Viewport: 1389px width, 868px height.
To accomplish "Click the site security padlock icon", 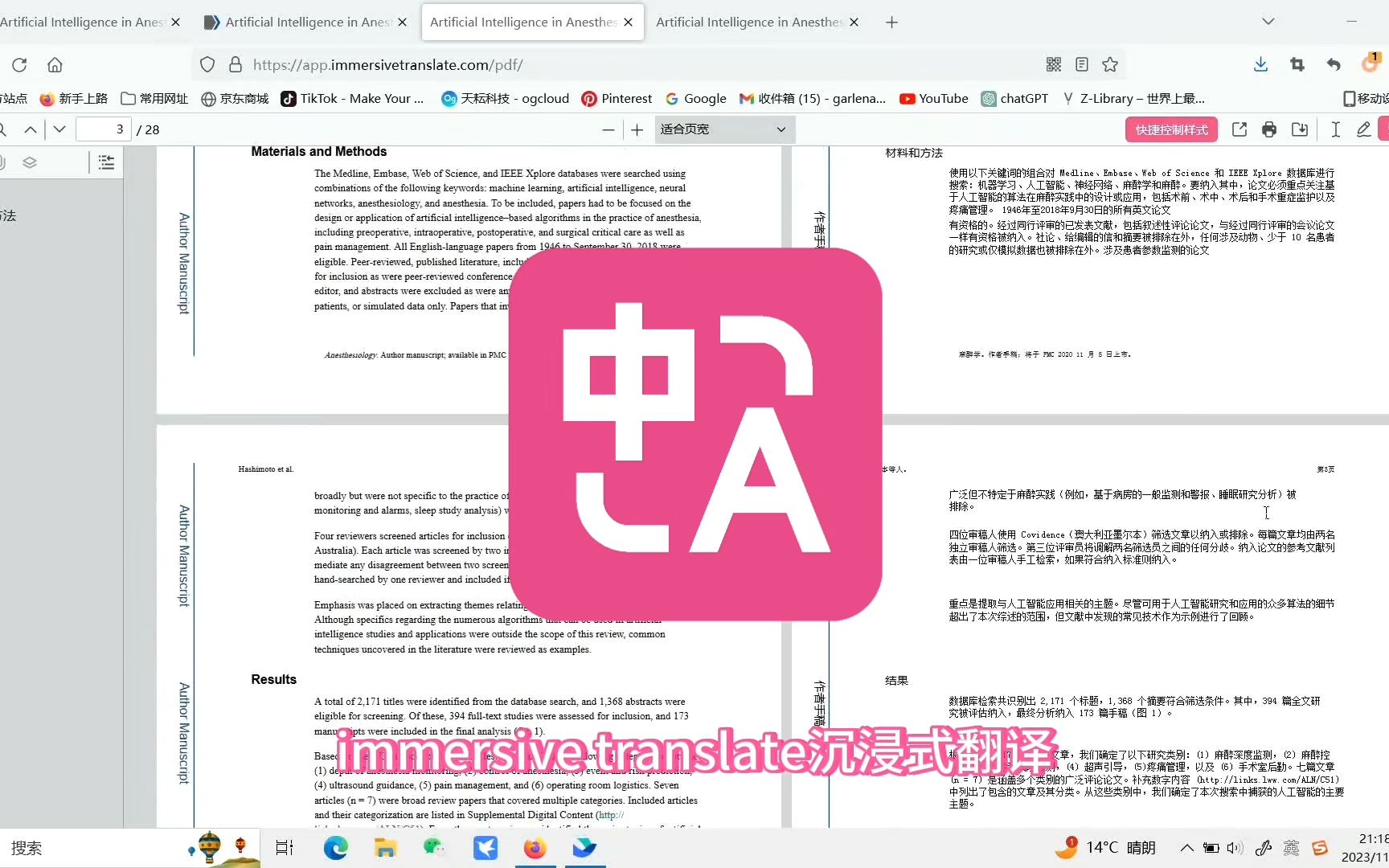I will point(235,65).
